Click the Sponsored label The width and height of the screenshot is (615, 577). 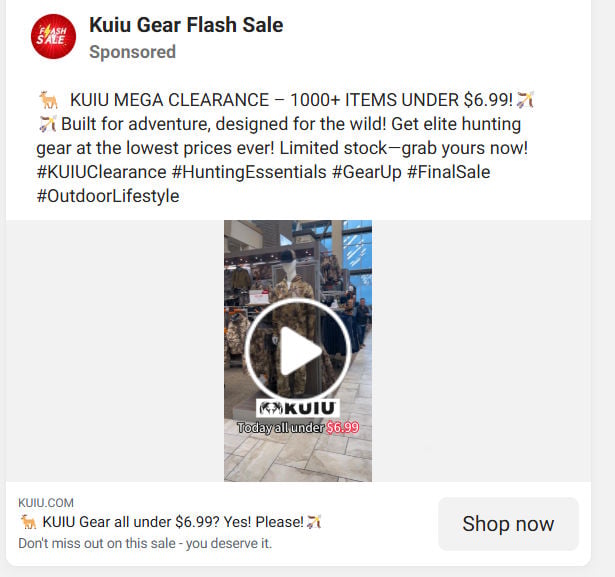coord(133,52)
